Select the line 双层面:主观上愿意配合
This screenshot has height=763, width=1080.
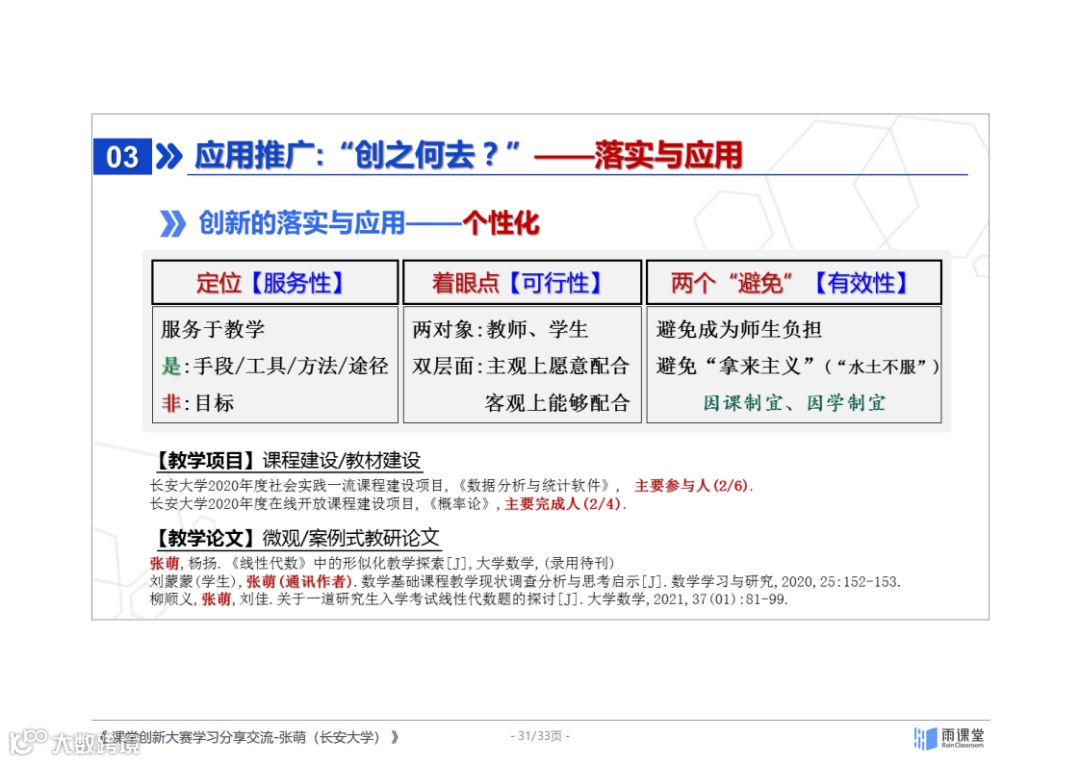pos(521,366)
